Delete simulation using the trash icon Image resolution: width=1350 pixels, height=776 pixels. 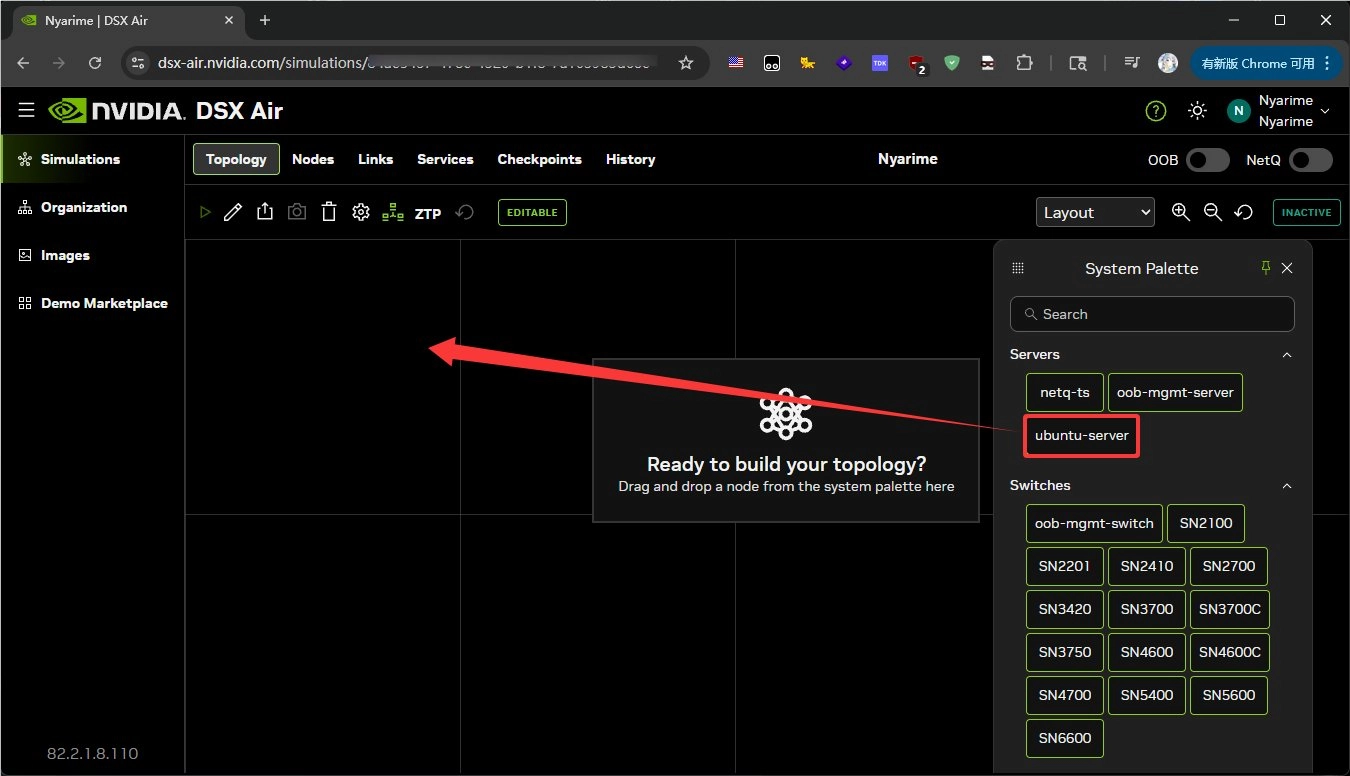coord(329,212)
